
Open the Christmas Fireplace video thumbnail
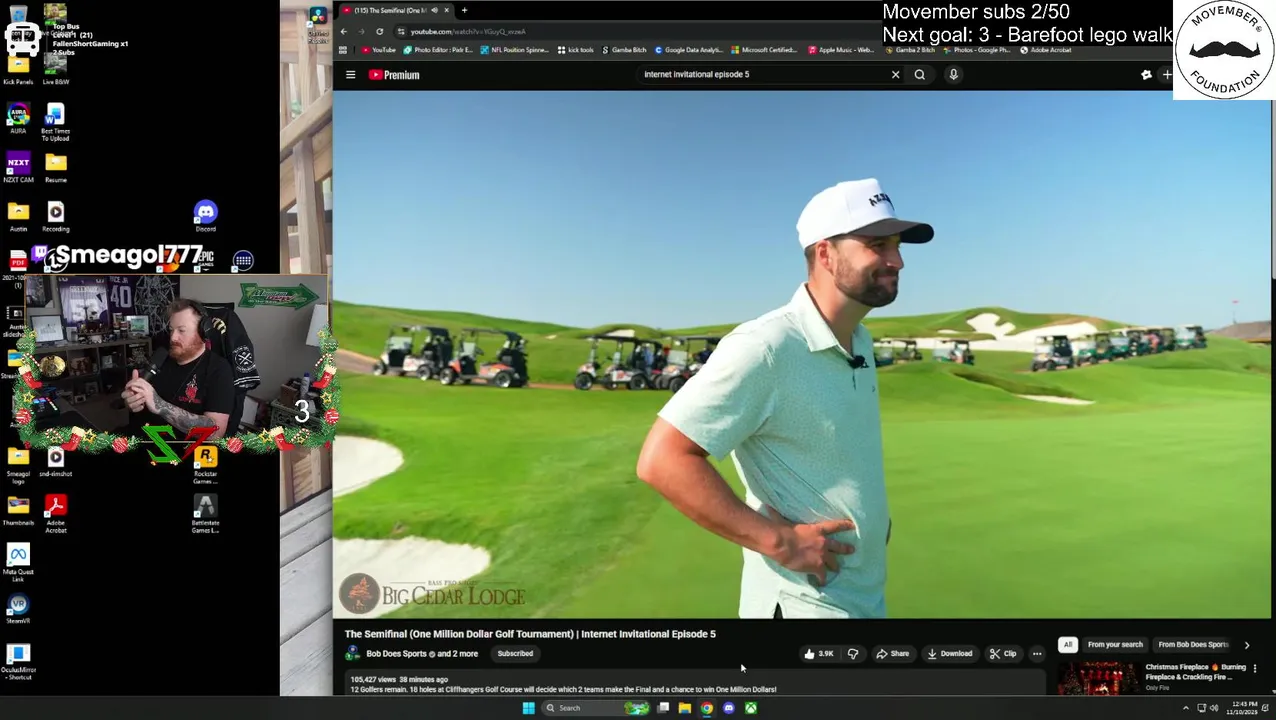[x=1098, y=677]
